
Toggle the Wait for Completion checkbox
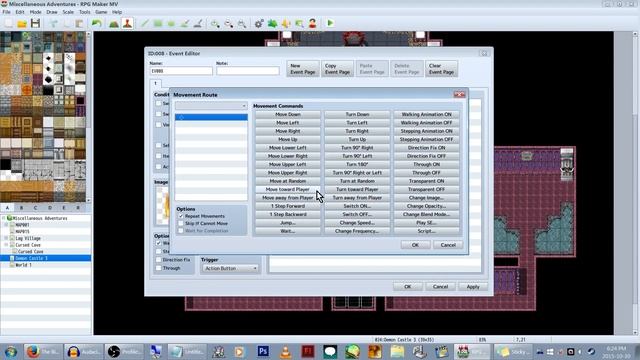click(181, 231)
